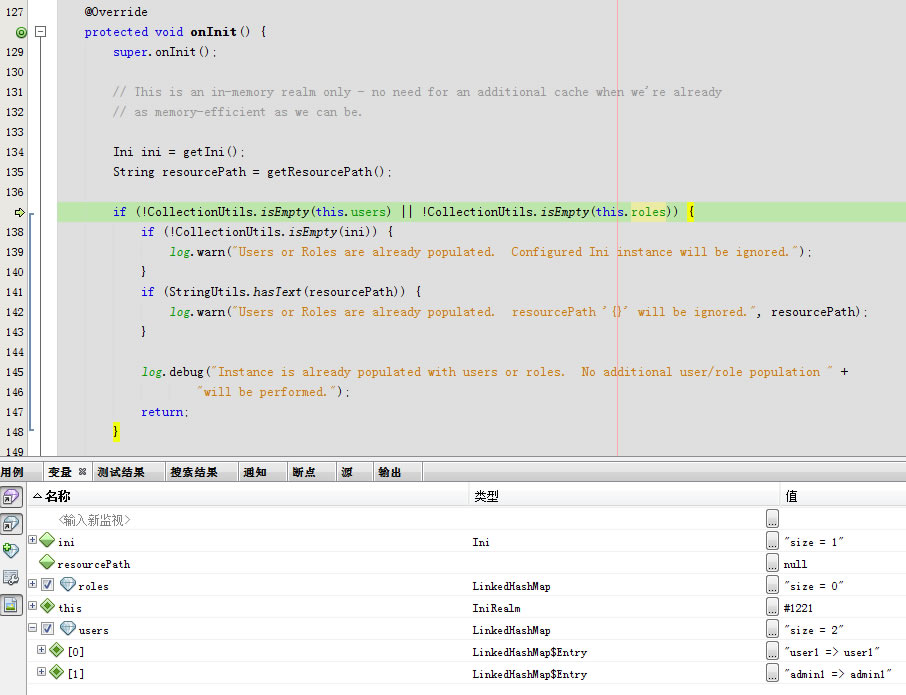Screen dimensions: 906x695
Task: Click the null value of resourcePath
Action: tap(795, 564)
